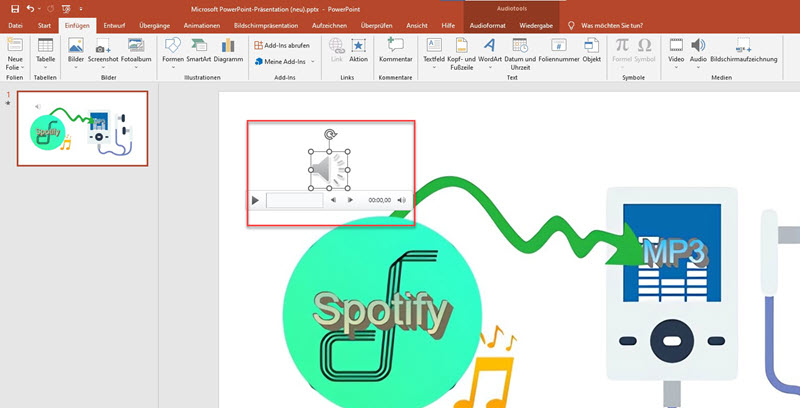Play the audio clip

coord(256,200)
